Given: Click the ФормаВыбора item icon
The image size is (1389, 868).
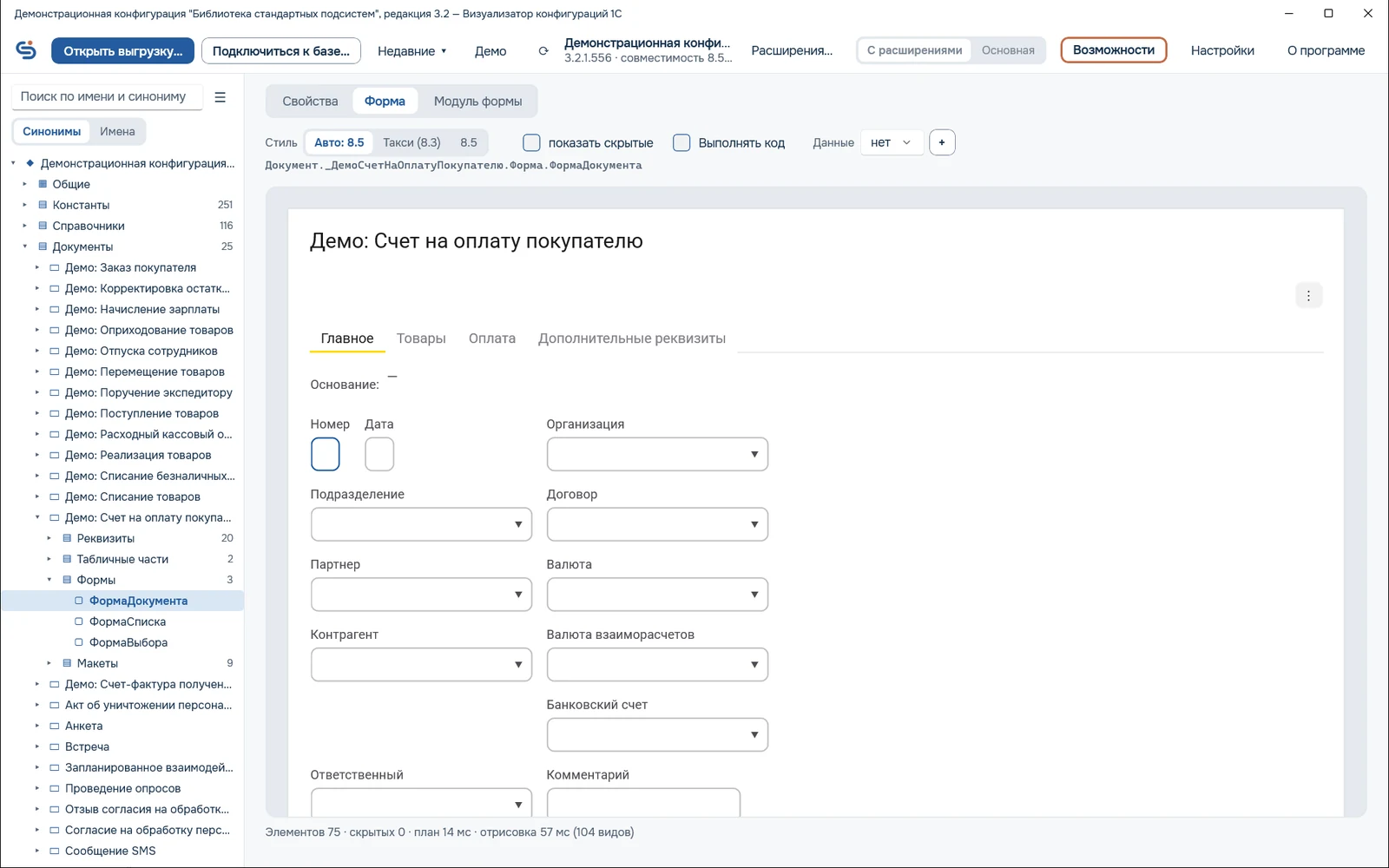Looking at the screenshot, I should pos(79,642).
